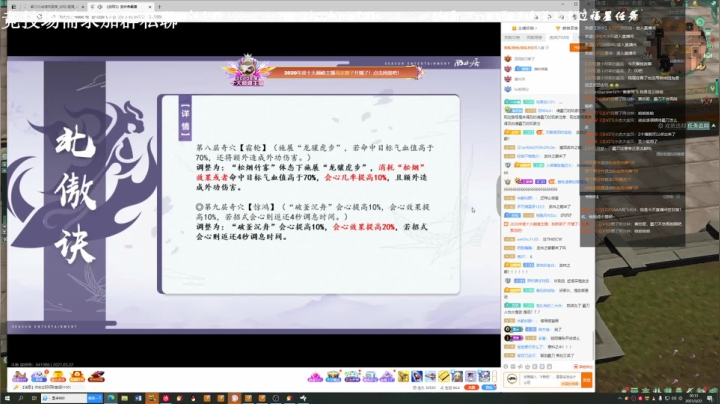The image size is (720, 404).
Task: Click the pink round gift icon left of the blue tent icon
Action: click(315, 377)
